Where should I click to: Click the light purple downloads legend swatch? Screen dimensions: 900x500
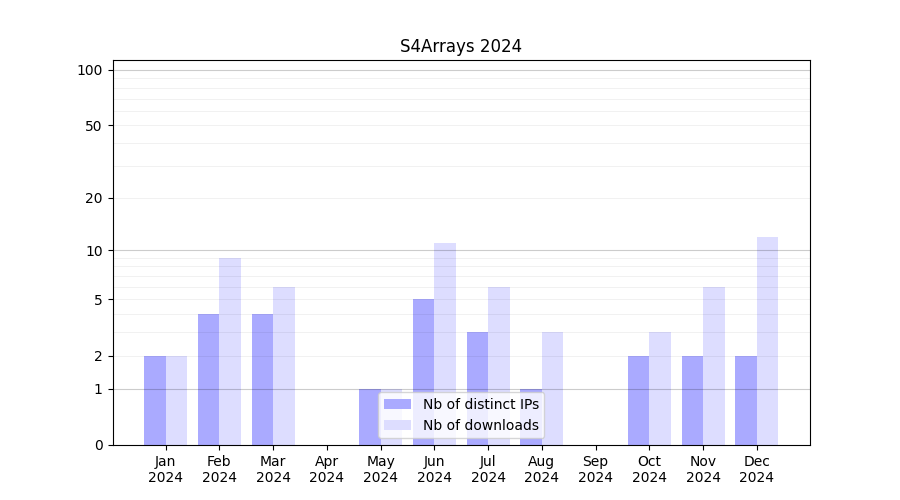click(x=397, y=425)
